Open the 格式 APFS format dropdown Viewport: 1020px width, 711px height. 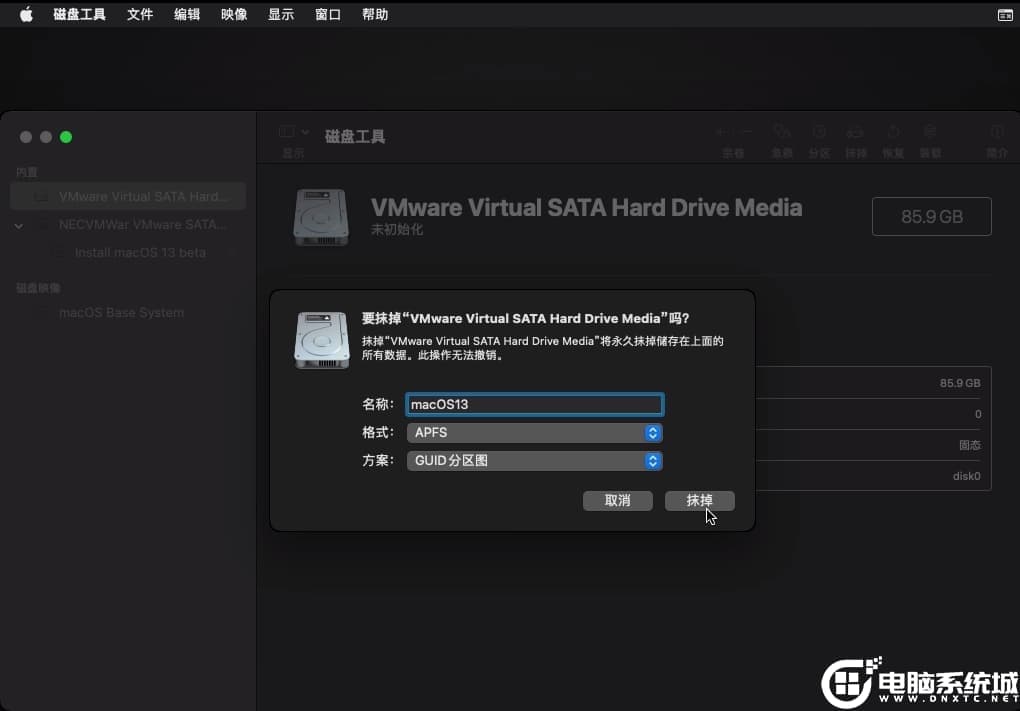(534, 433)
